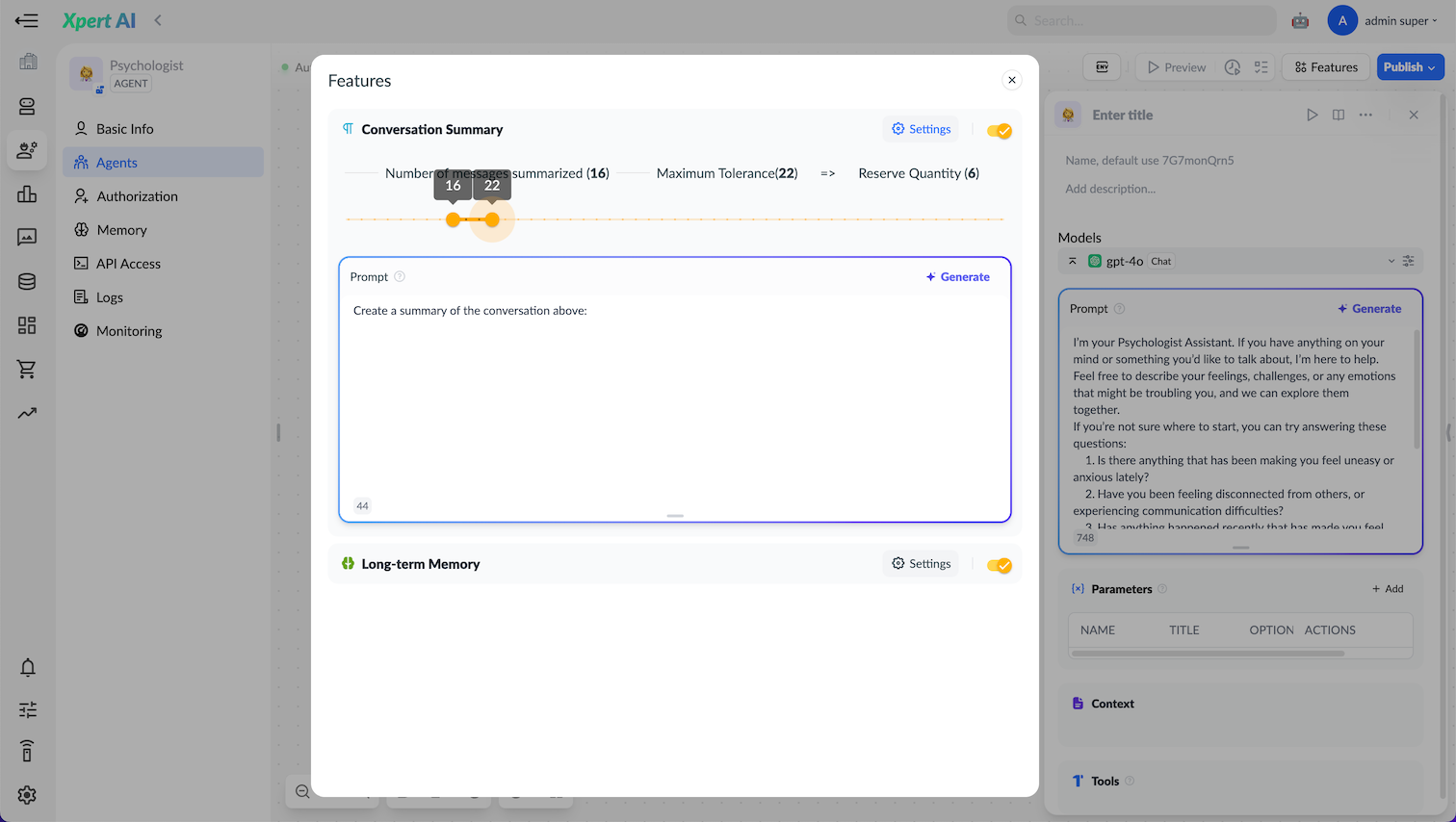This screenshot has height=822, width=1456.
Task: Click Generate above the summary prompt
Action: (x=957, y=276)
